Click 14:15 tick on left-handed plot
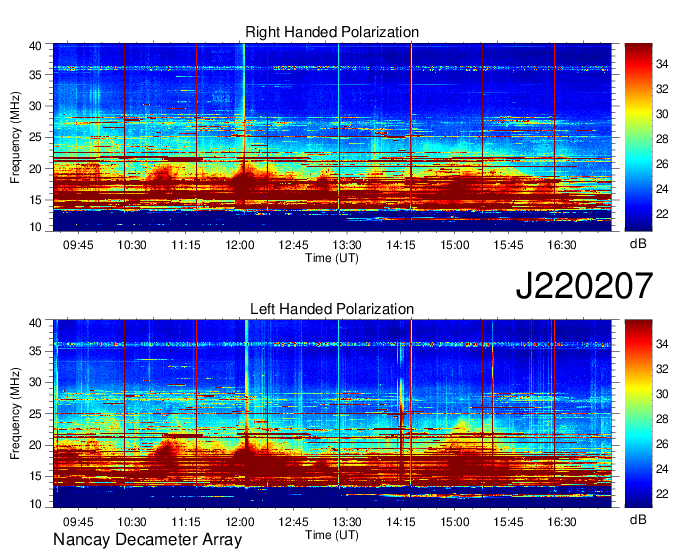The height and width of the screenshot is (552, 680). pyautogui.click(x=401, y=521)
